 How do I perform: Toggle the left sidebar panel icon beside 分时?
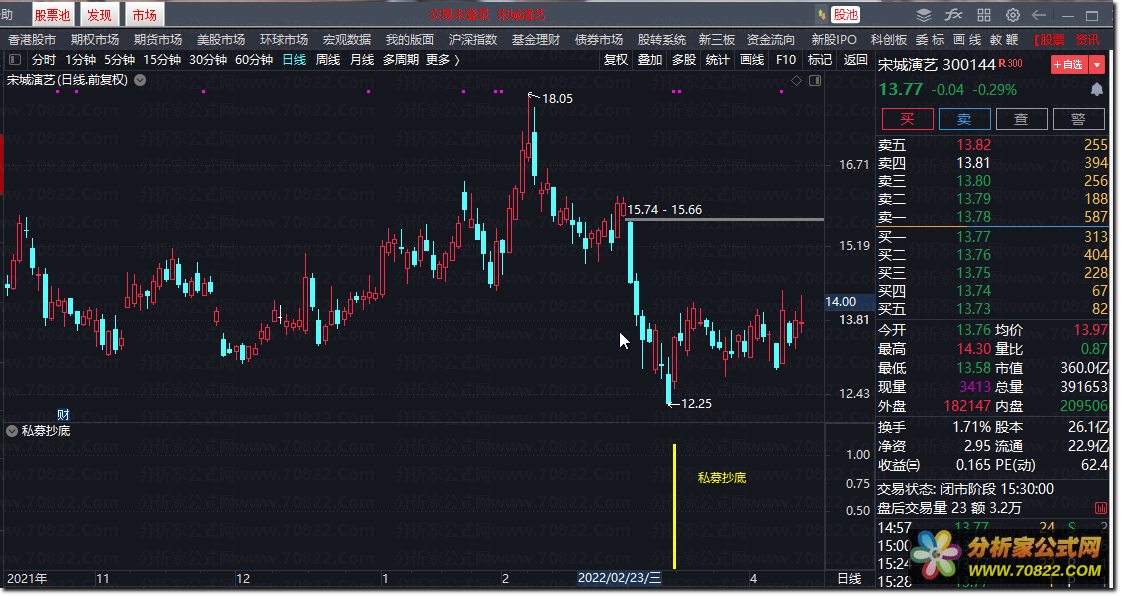click(15, 59)
